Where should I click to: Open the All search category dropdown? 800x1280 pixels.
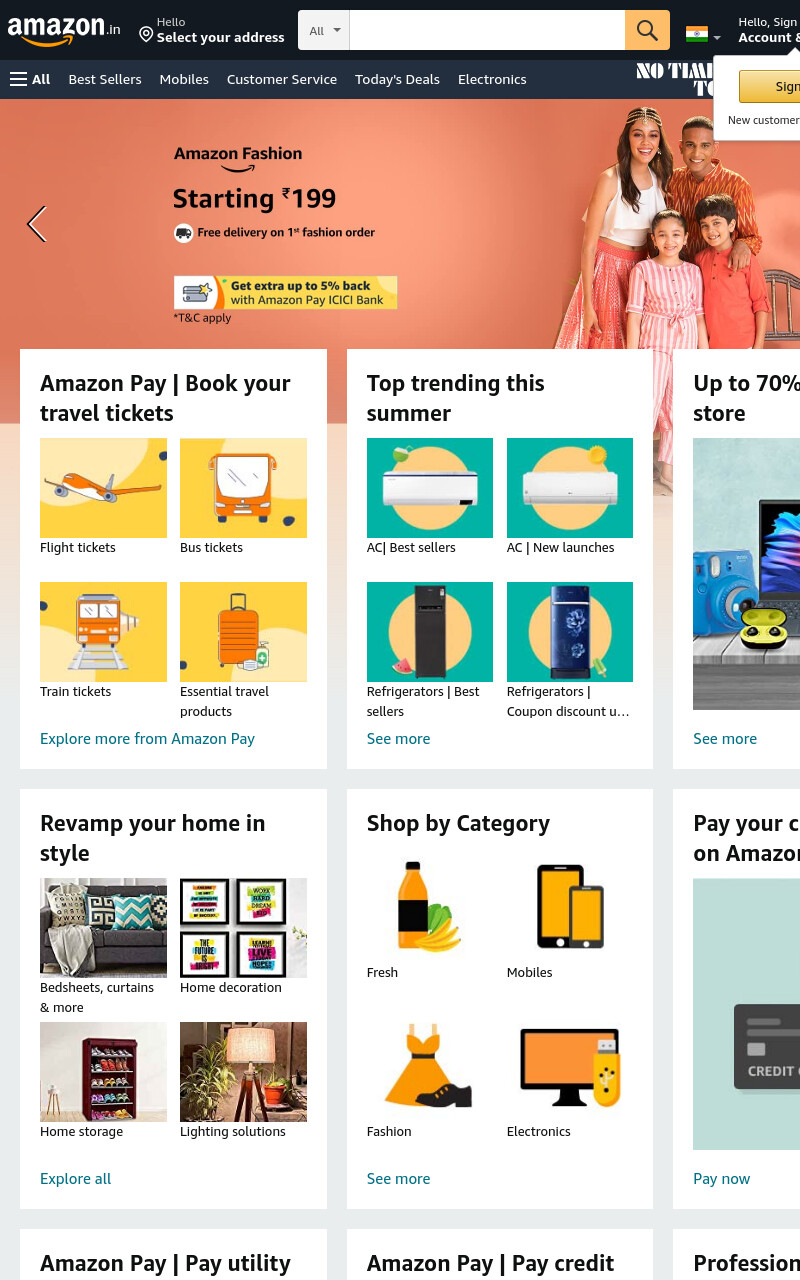click(x=324, y=30)
